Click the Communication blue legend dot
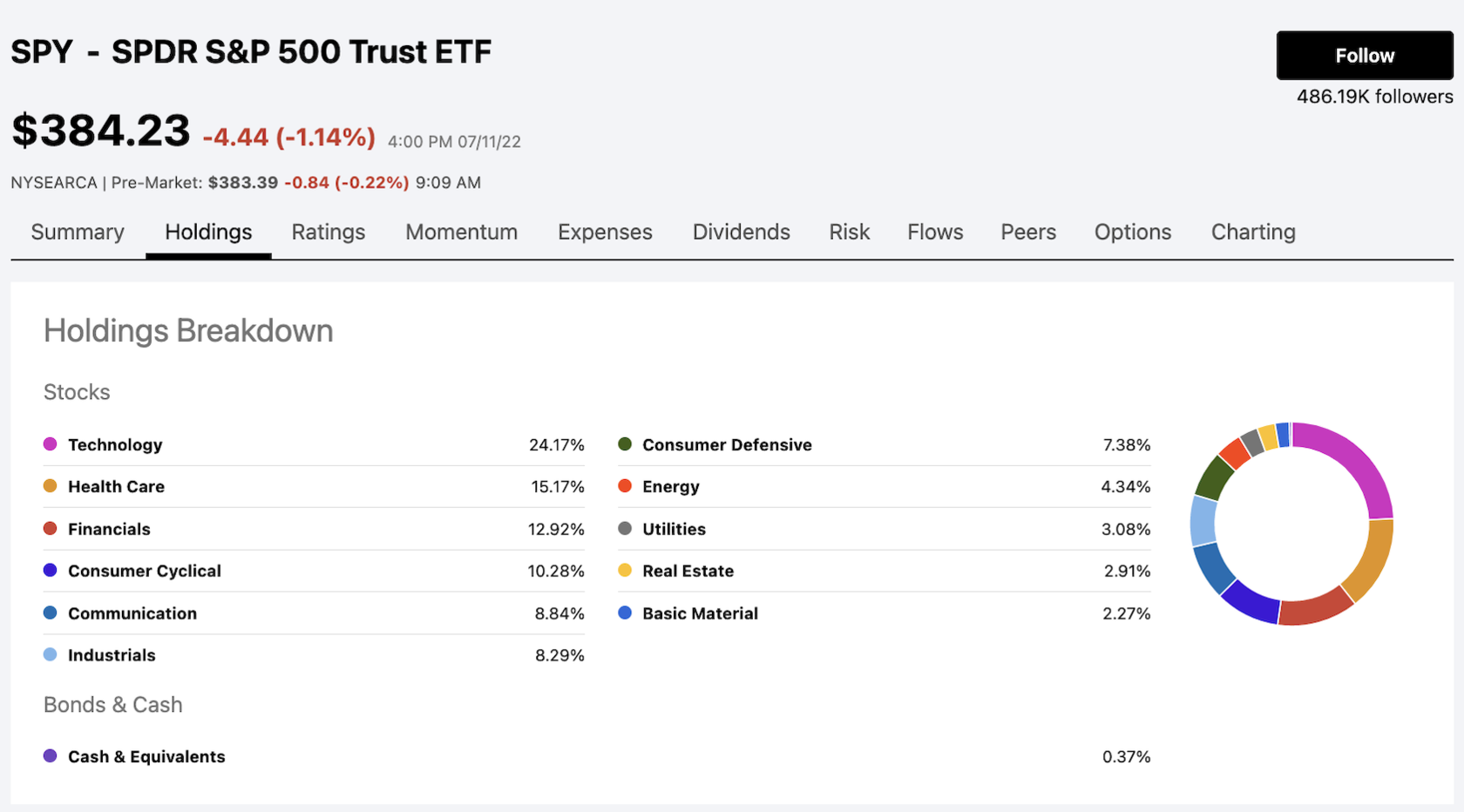1464x812 pixels. (x=51, y=613)
